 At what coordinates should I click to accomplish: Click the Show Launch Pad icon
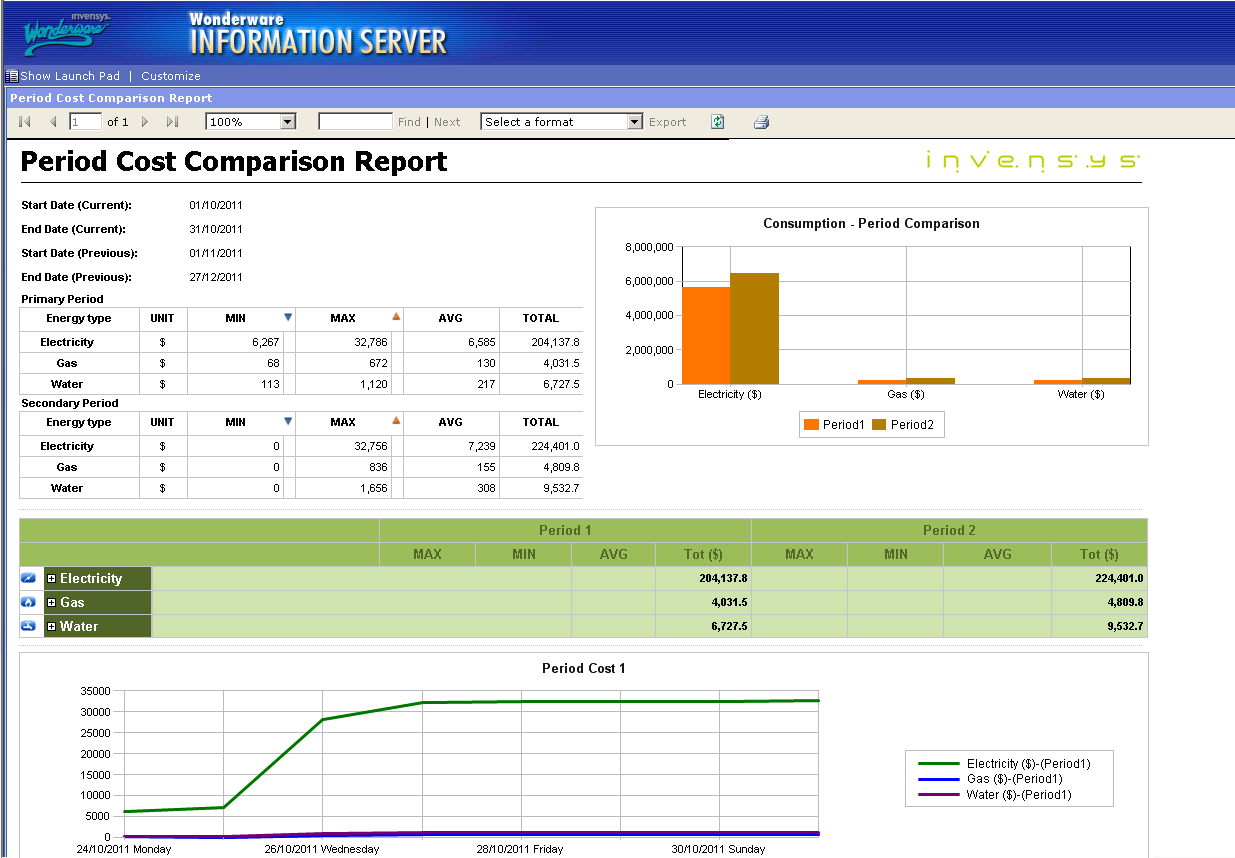pos(11,75)
